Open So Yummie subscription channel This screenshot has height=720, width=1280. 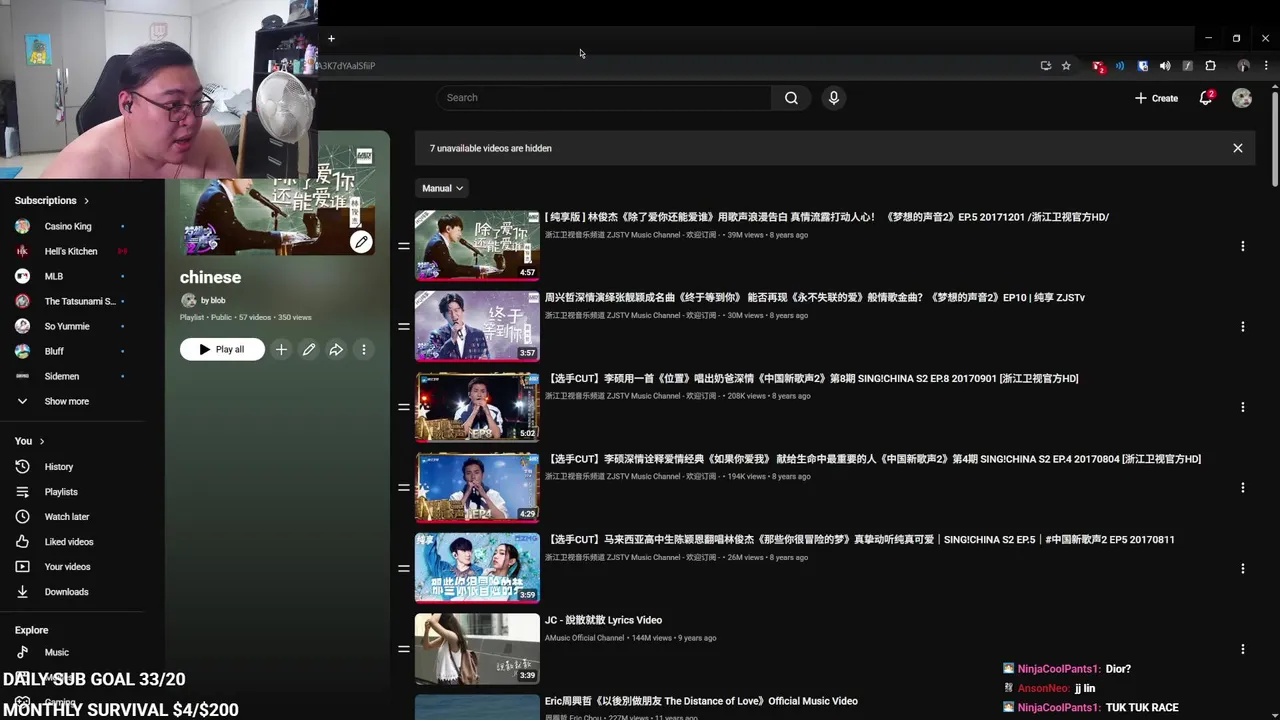[x=66, y=326]
